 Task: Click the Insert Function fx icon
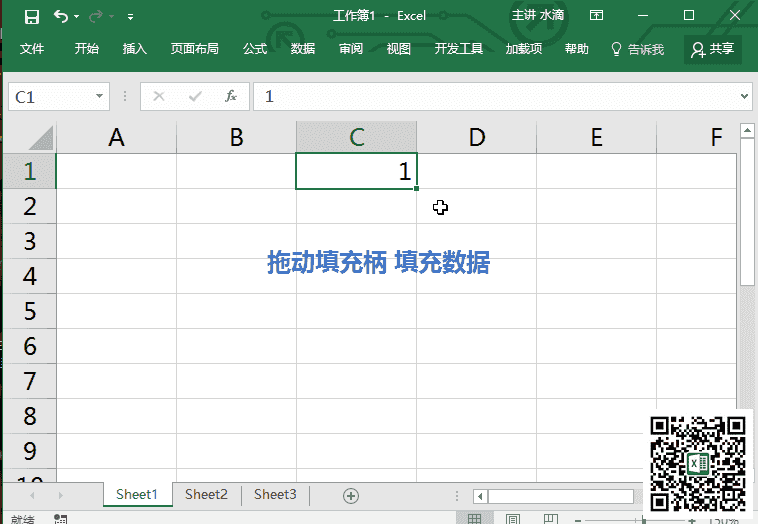(x=231, y=96)
